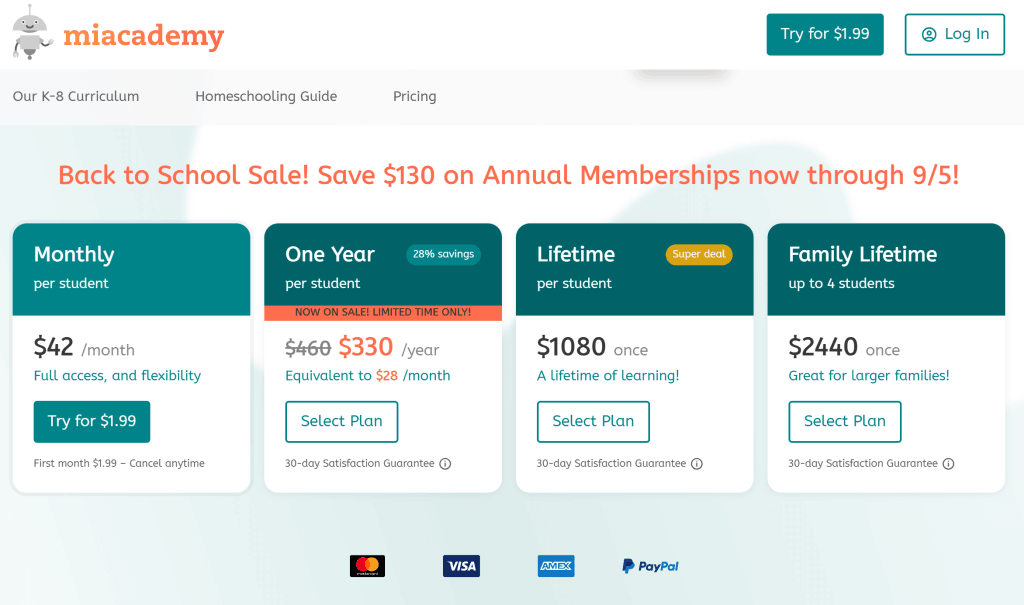Open Our K-8 Curriculum menu
This screenshot has width=1024, height=605.
click(76, 97)
